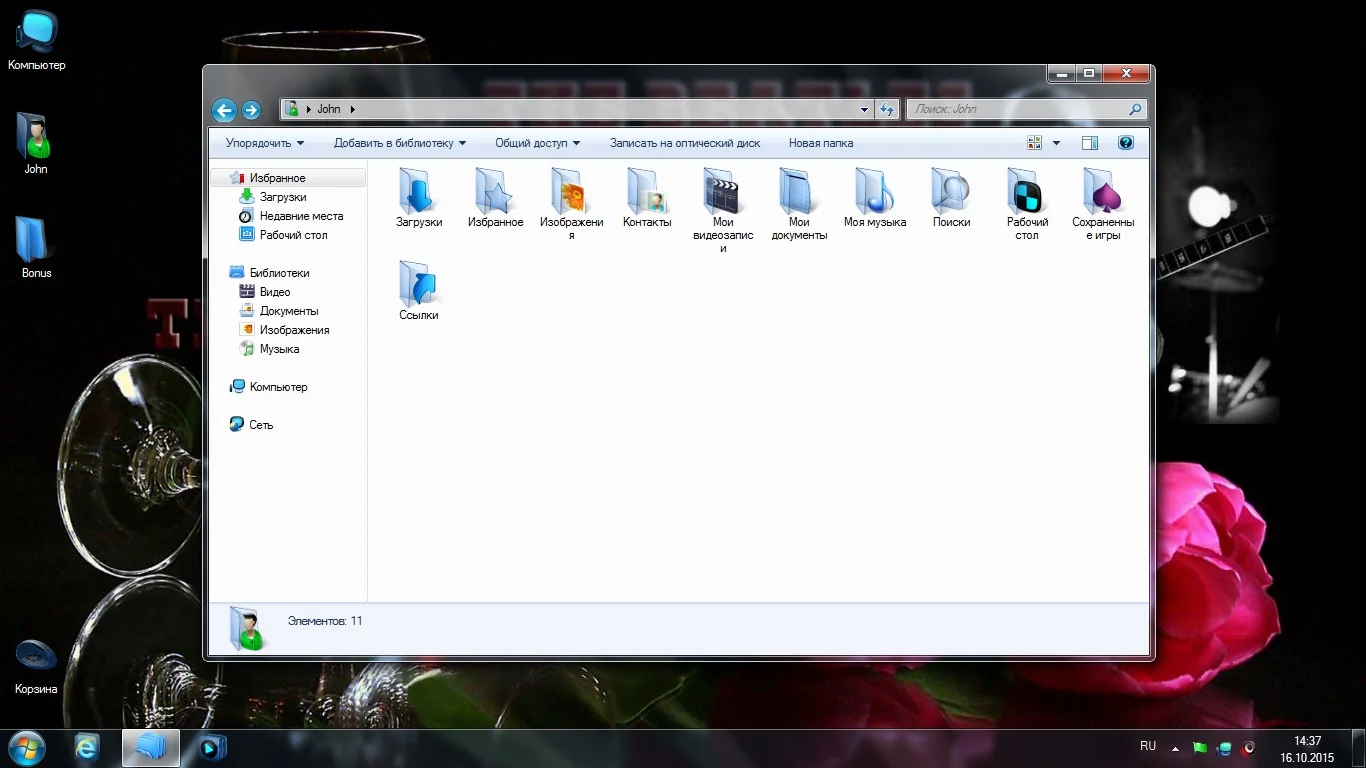Expand the Упорядочить dropdown menu
The height and width of the screenshot is (768, 1366).
[x=265, y=143]
